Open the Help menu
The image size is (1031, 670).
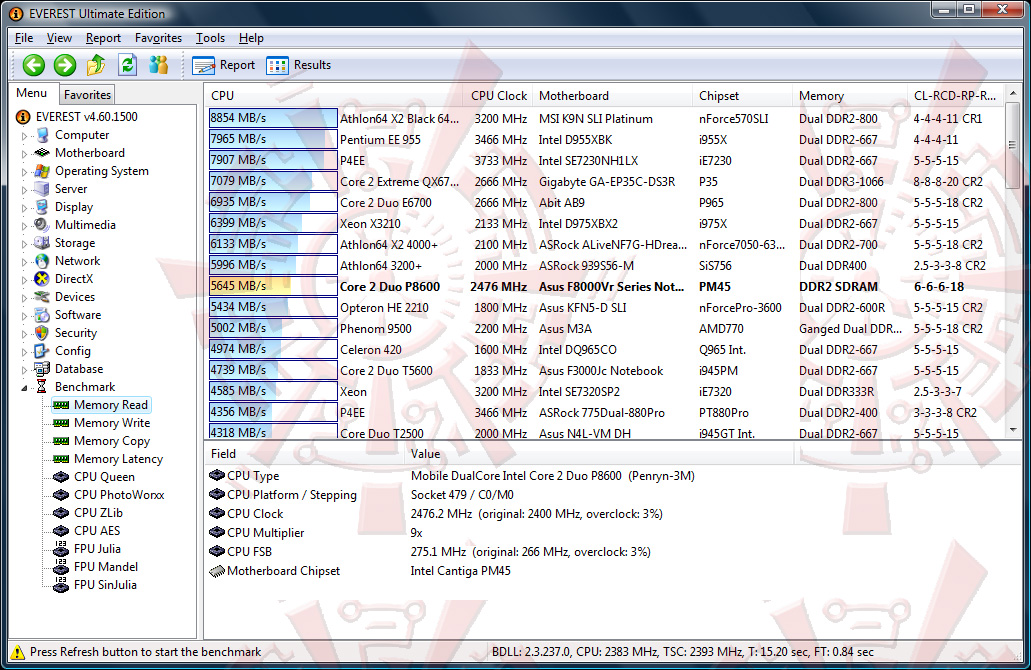[251, 38]
